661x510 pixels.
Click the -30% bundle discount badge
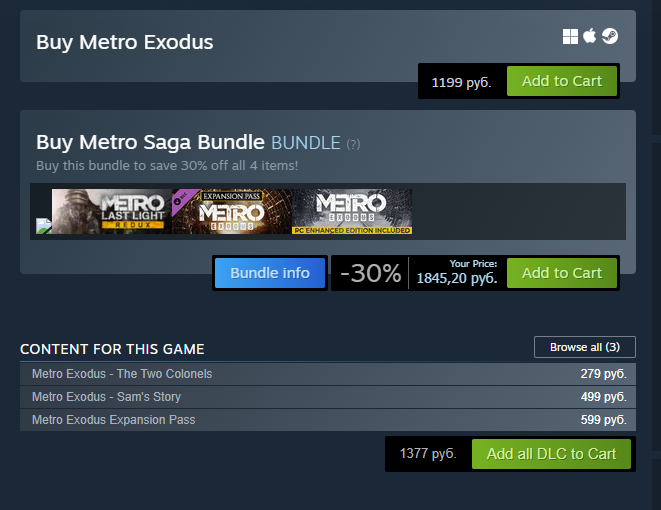[x=370, y=273]
